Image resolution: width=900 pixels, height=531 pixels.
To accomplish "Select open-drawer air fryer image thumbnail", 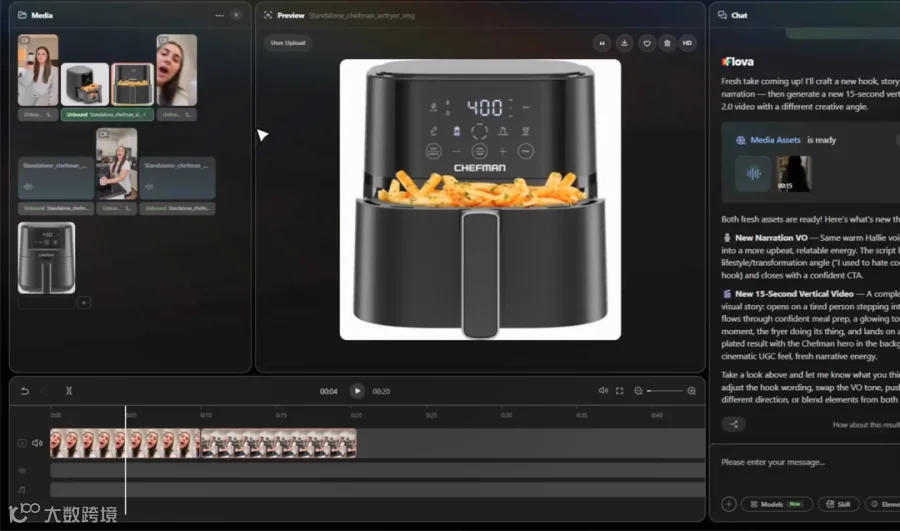I will pos(85,84).
